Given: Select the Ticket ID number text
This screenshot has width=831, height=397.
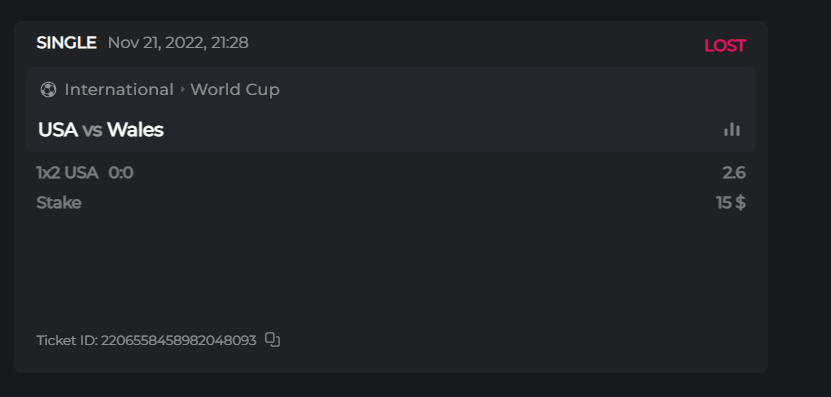Looking at the screenshot, I should (x=179, y=340).
